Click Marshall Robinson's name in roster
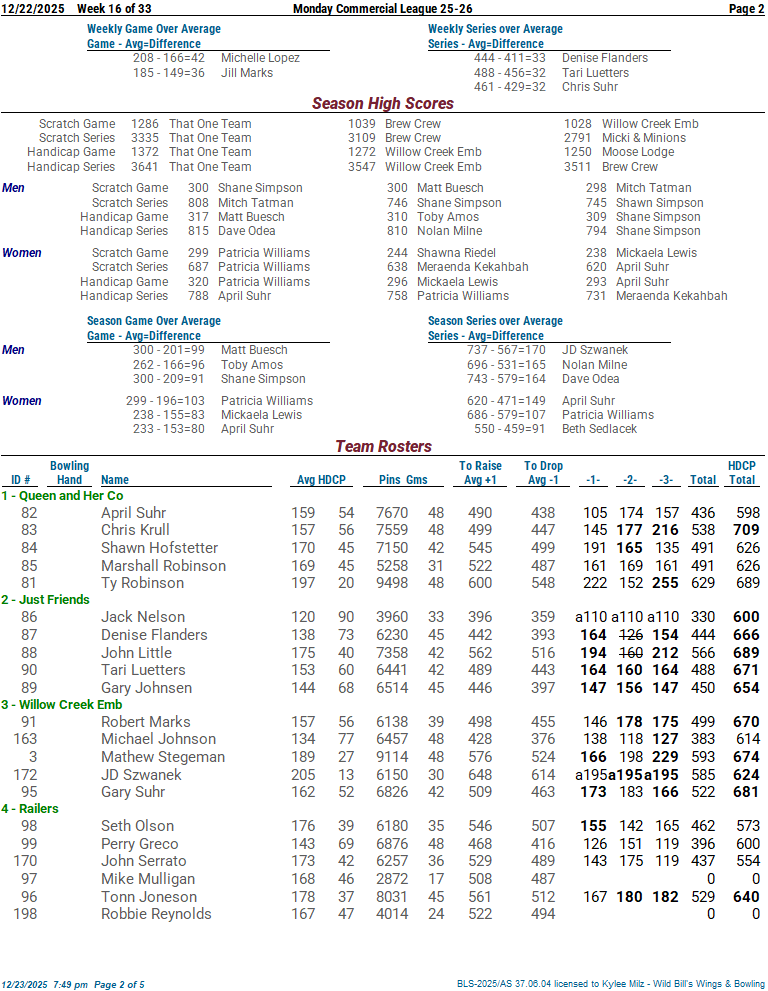768x991 pixels. point(163,566)
